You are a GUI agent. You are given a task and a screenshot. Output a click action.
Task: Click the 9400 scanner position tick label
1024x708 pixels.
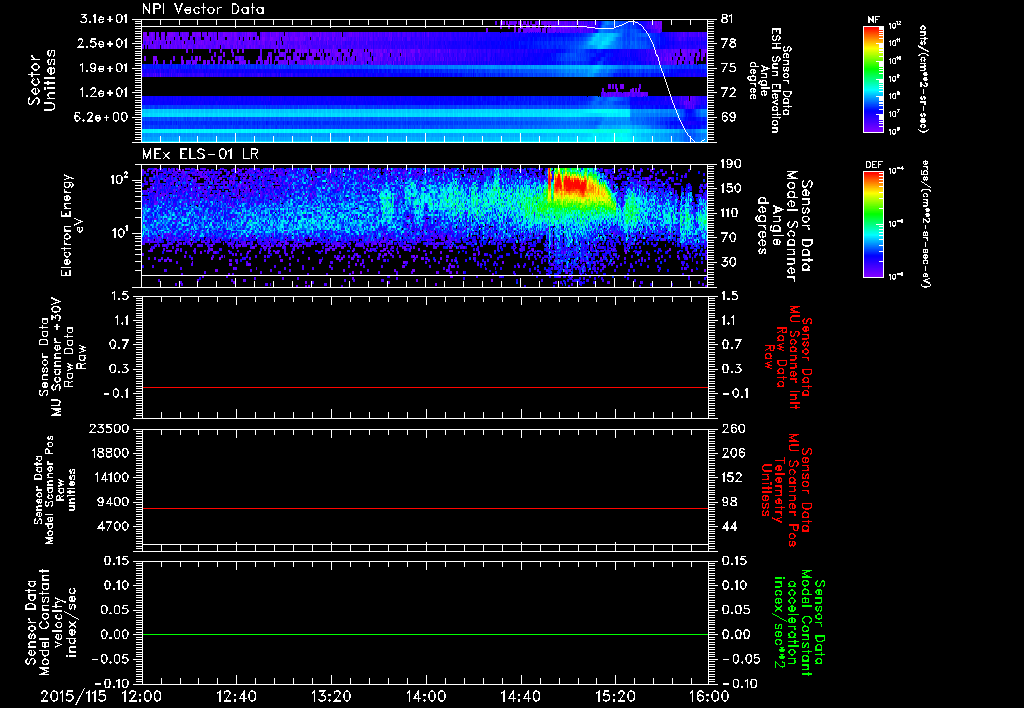tap(112, 502)
